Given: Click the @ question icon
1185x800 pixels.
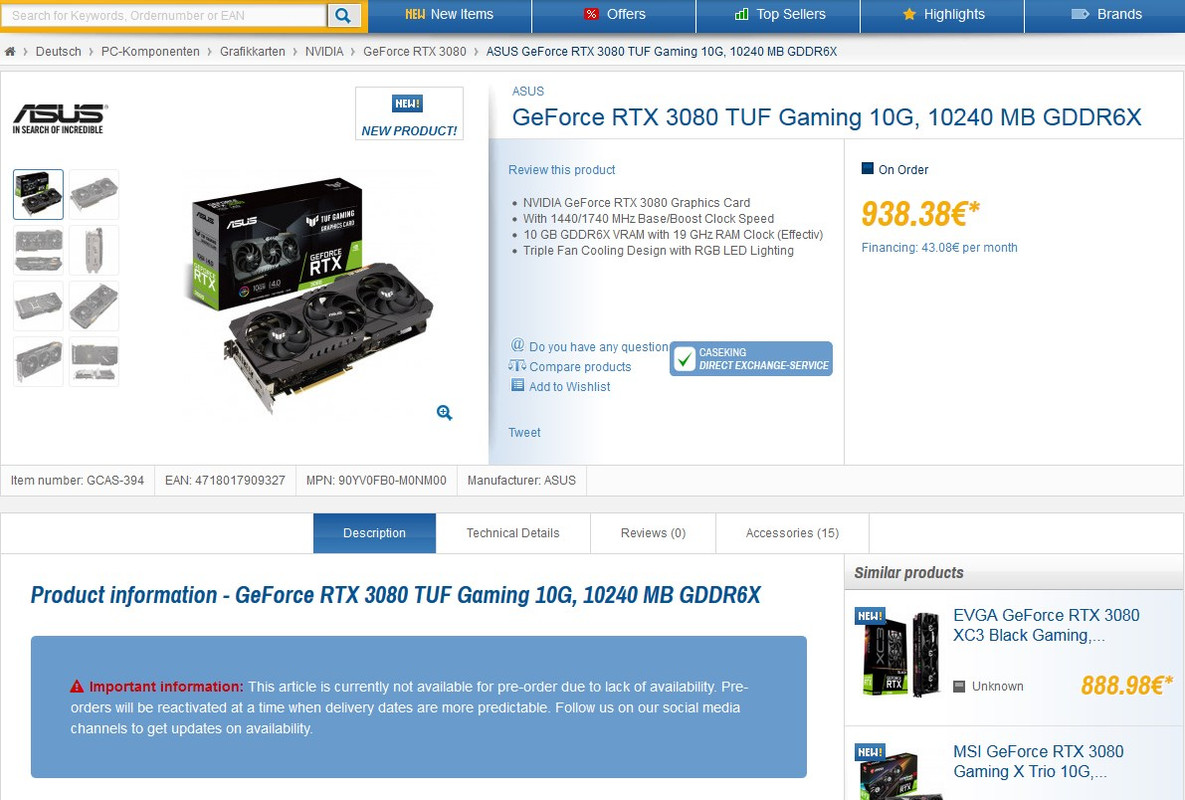Looking at the screenshot, I should pos(518,345).
